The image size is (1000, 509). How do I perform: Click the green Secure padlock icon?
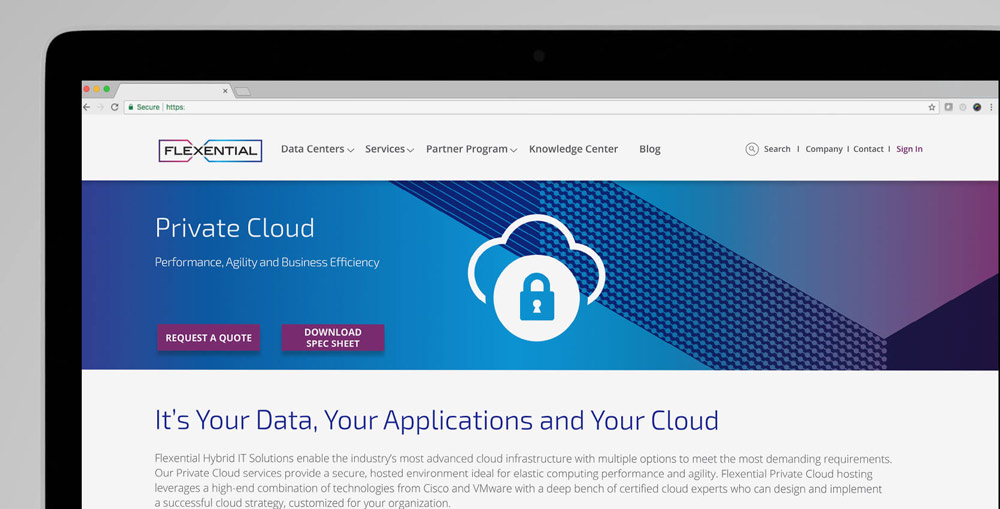coord(131,107)
